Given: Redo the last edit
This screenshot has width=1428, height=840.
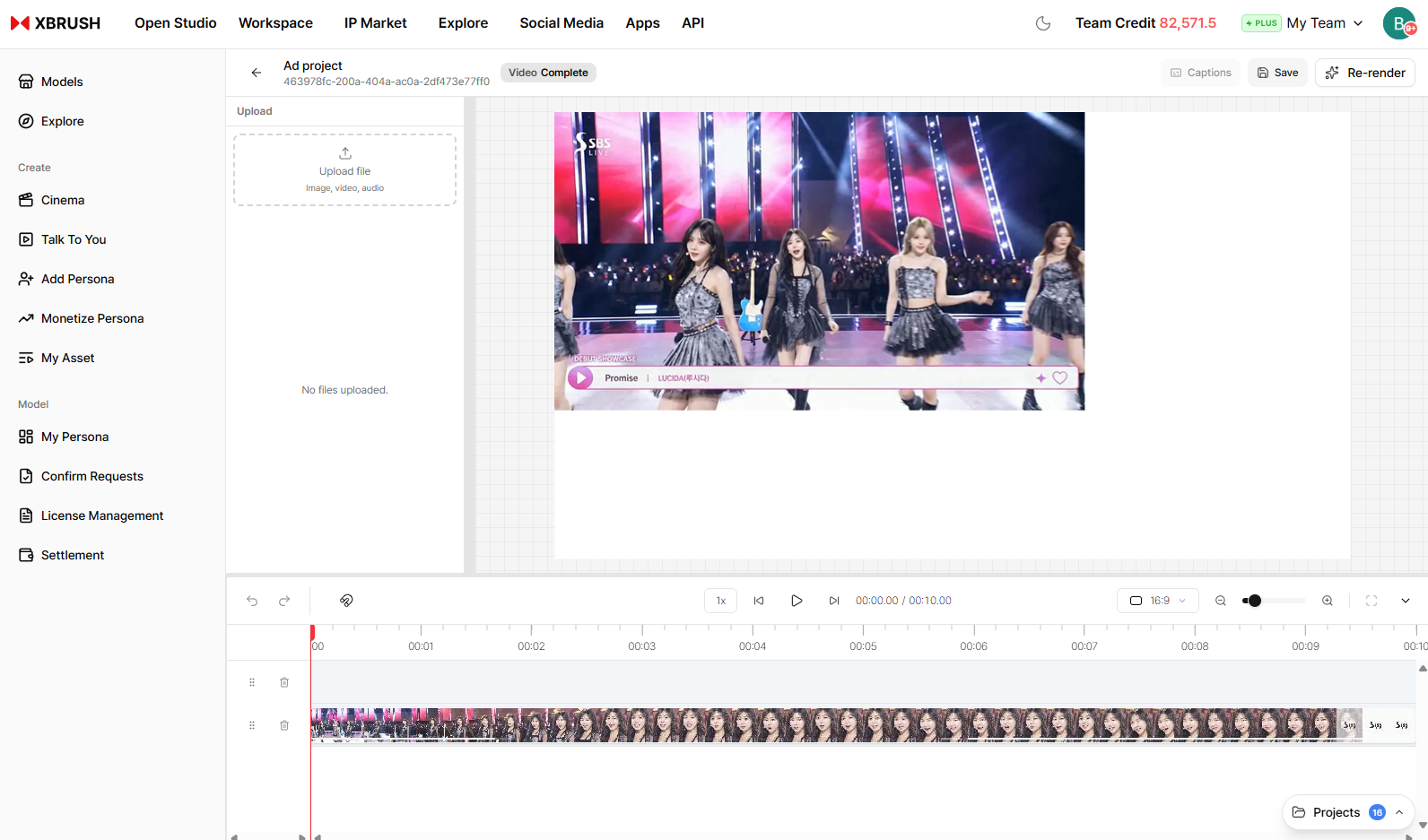Looking at the screenshot, I should (x=284, y=601).
